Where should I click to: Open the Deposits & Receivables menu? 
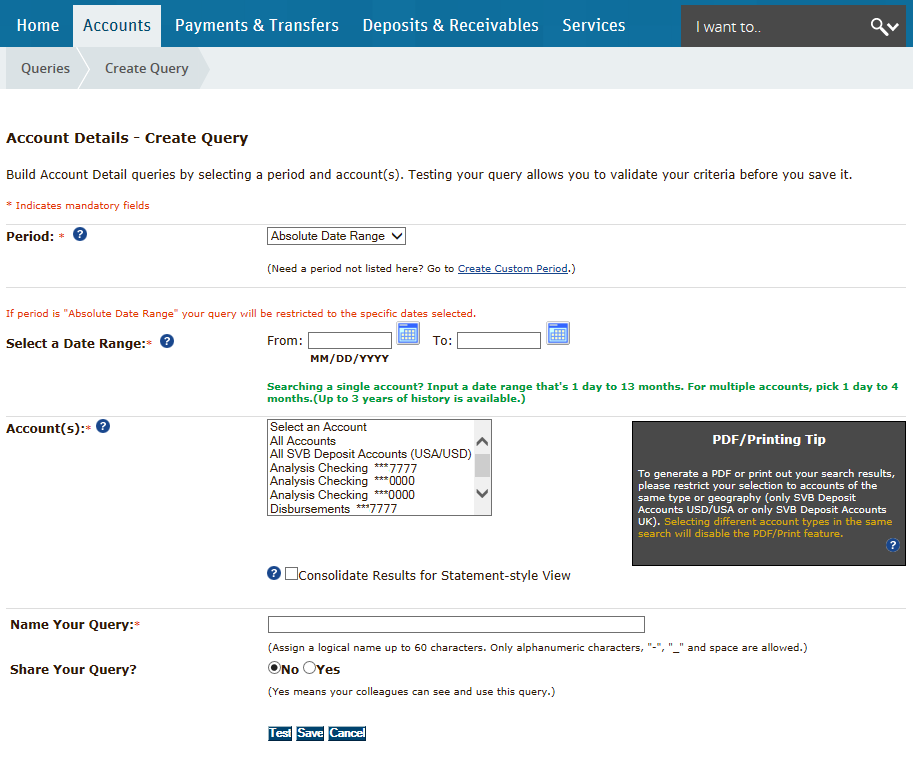(x=450, y=26)
